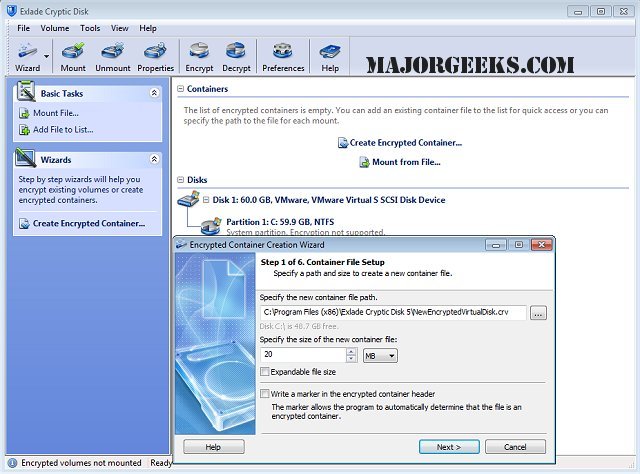Select Disk 1: 60.0 GB VMware entry
640x474 pixels.
point(329,200)
